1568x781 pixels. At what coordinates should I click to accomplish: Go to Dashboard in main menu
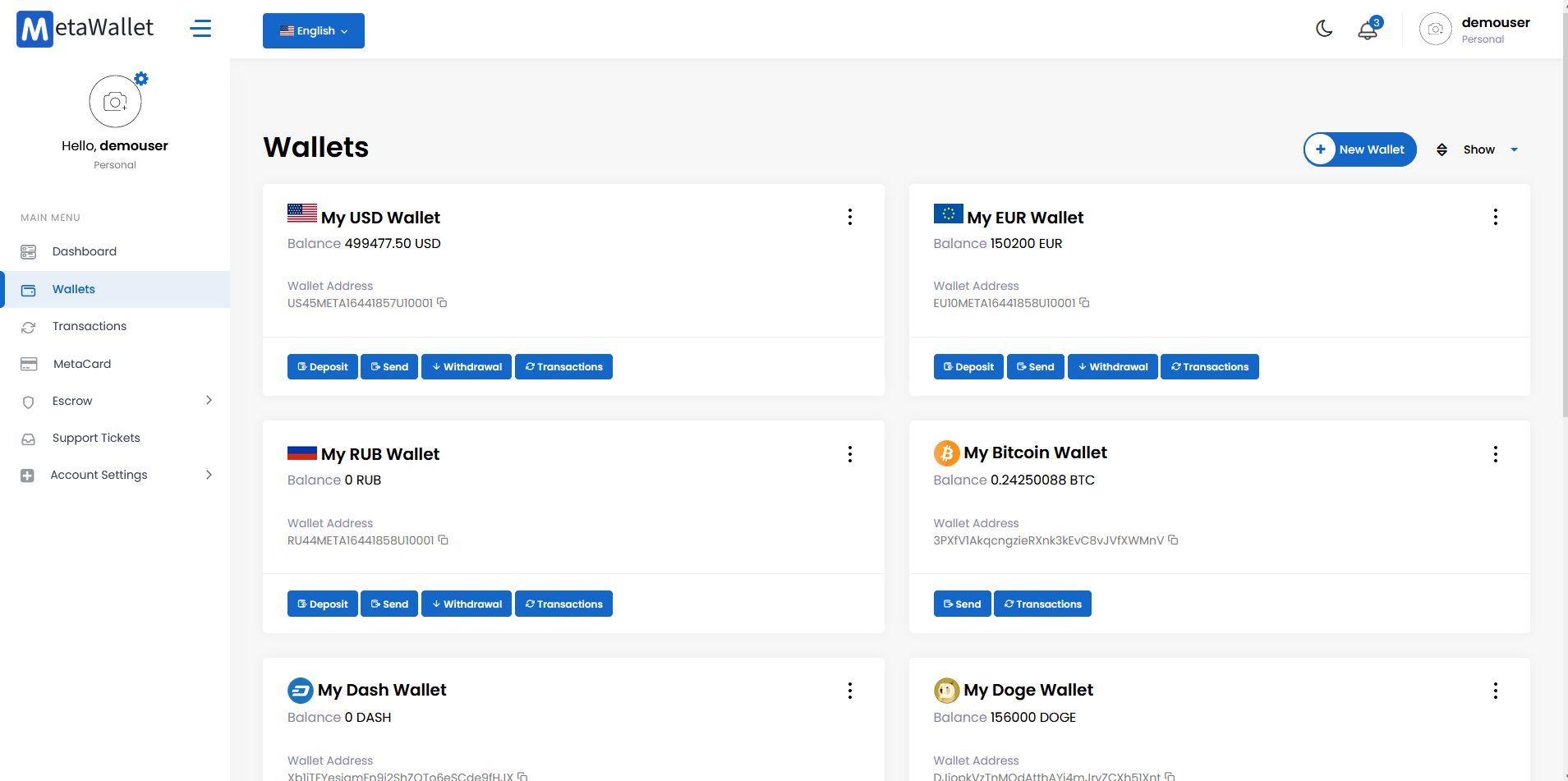(x=84, y=251)
